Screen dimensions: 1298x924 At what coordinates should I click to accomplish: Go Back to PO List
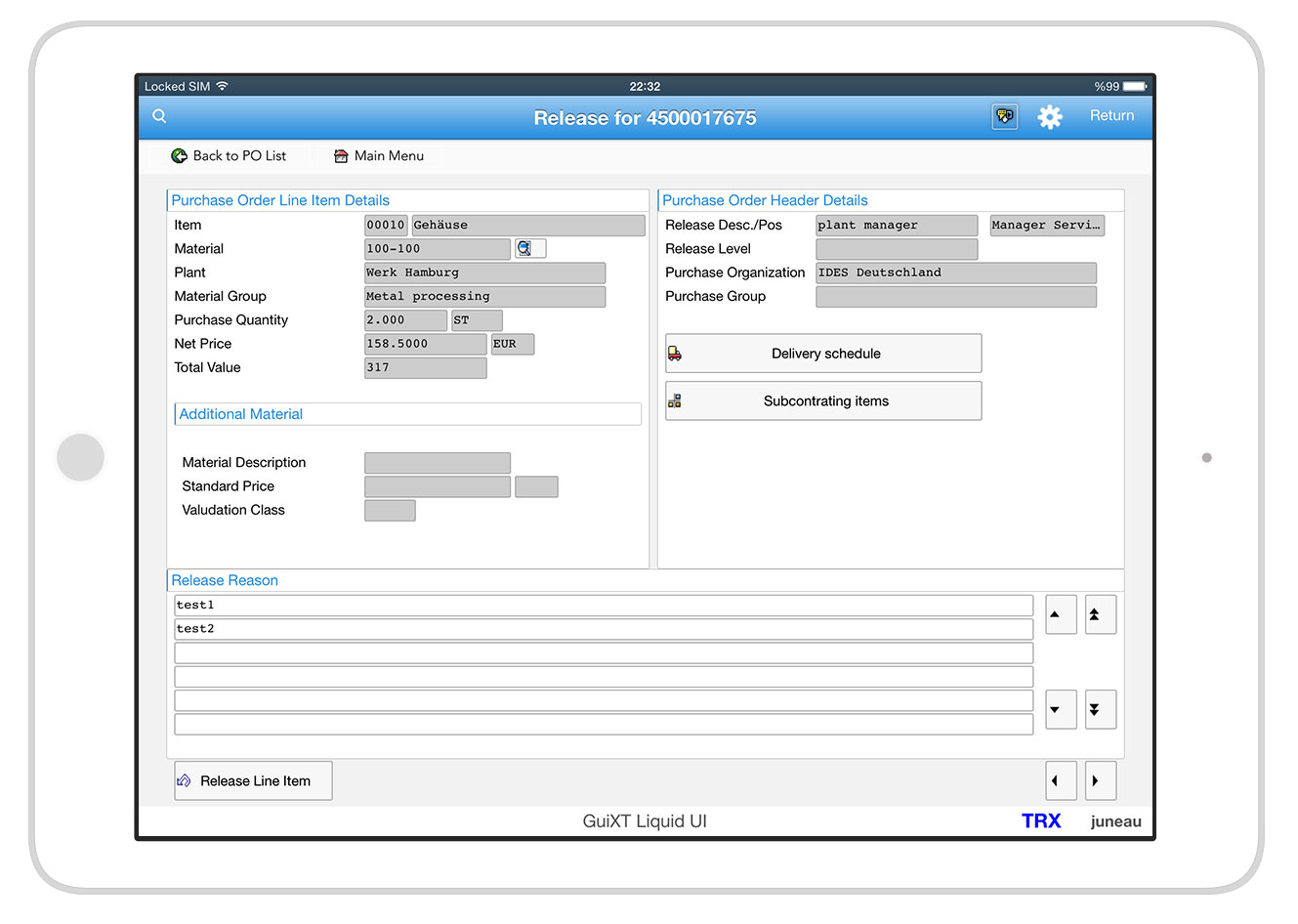point(230,156)
